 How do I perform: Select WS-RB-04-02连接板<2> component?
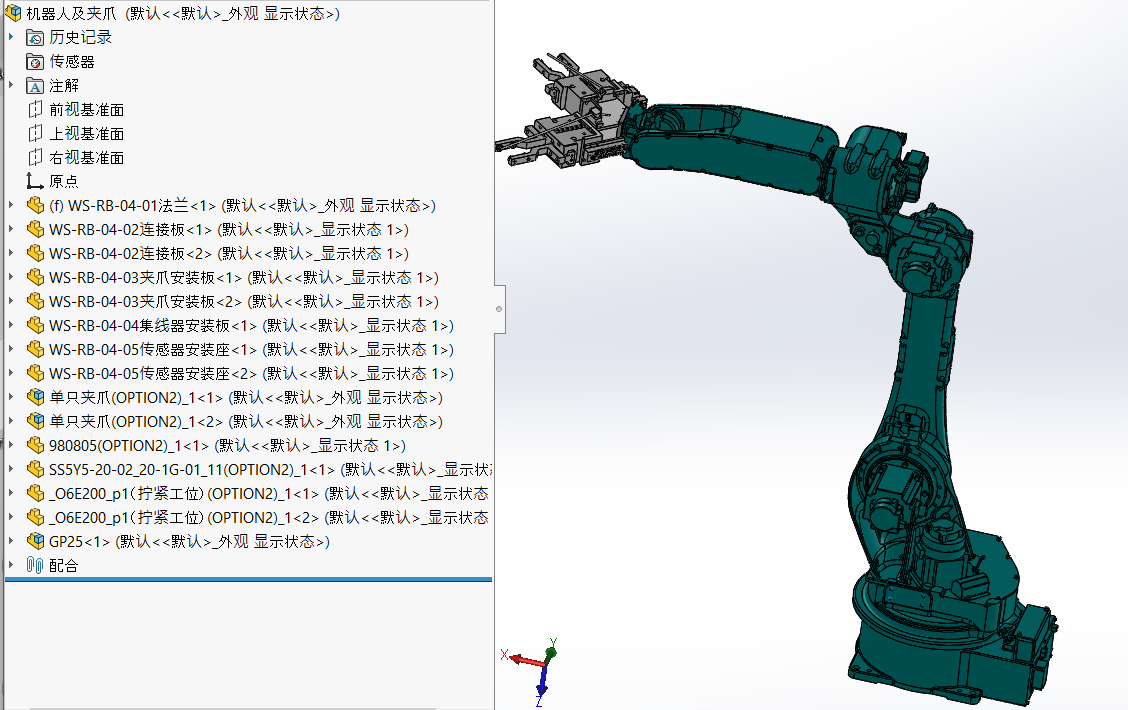[x=229, y=253]
